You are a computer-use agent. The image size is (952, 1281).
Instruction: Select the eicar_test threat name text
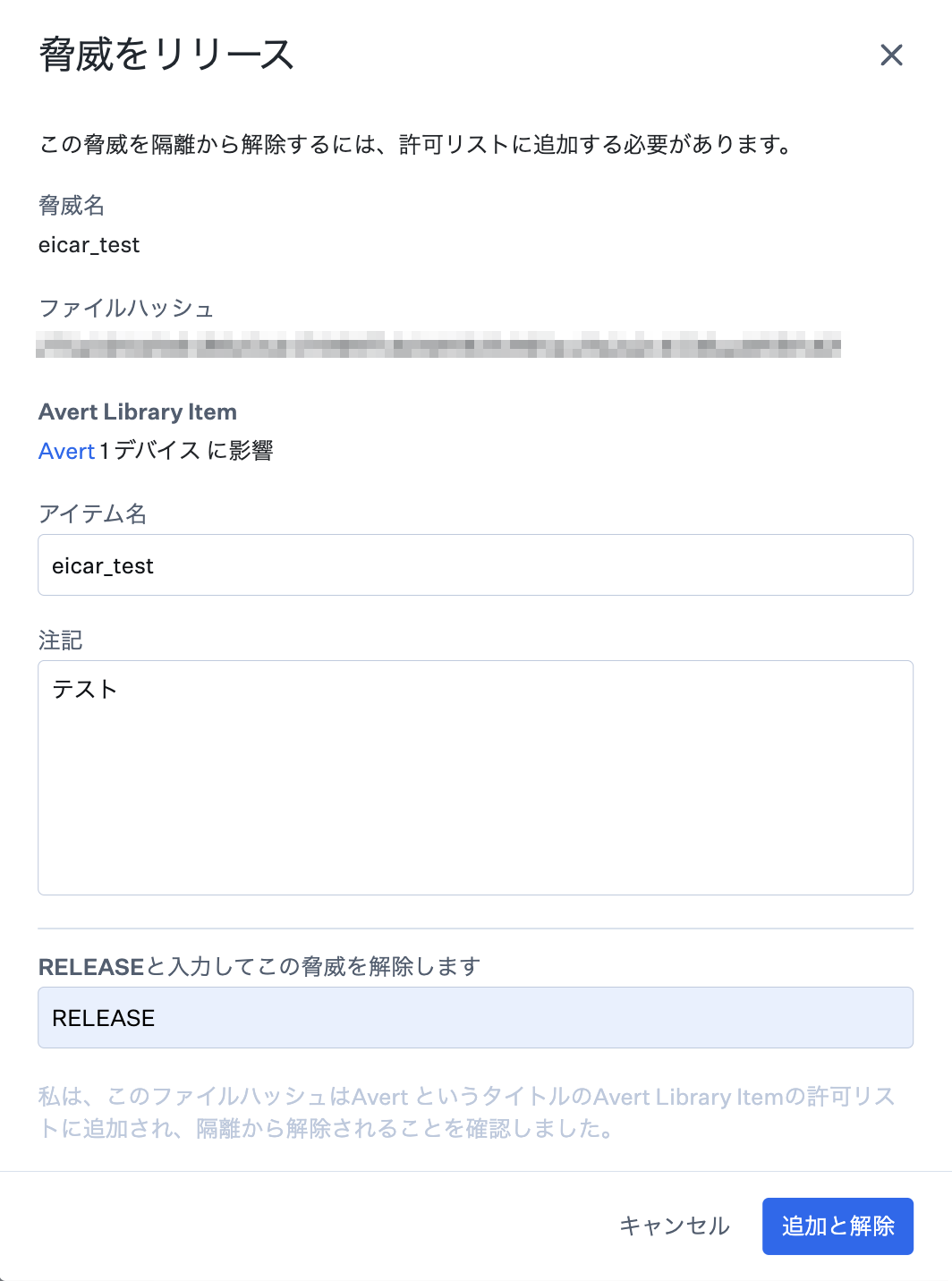(x=89, y=245)
